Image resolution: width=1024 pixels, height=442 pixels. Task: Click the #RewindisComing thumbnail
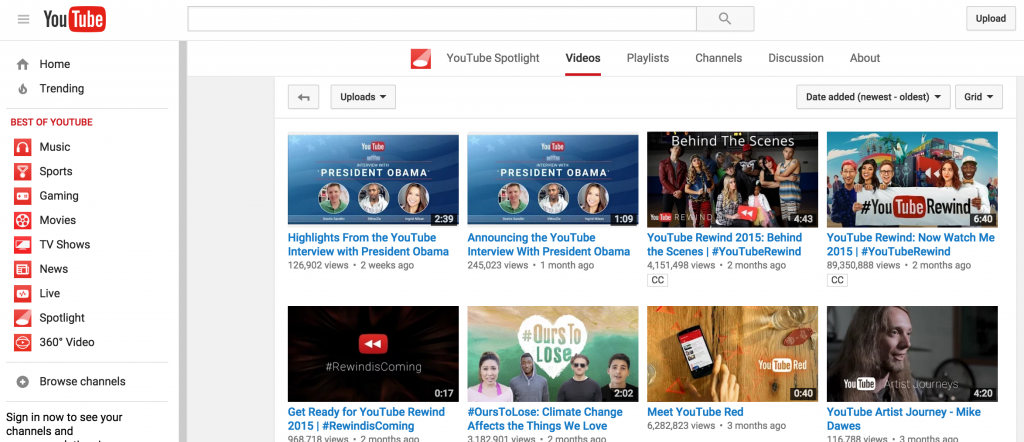(374, 354)
